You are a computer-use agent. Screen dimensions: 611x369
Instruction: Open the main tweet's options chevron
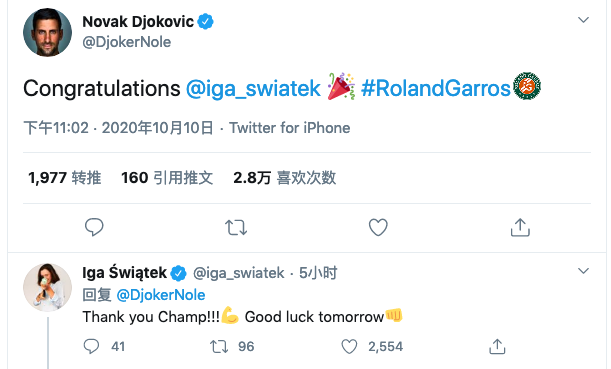click(x=583, y=20)
